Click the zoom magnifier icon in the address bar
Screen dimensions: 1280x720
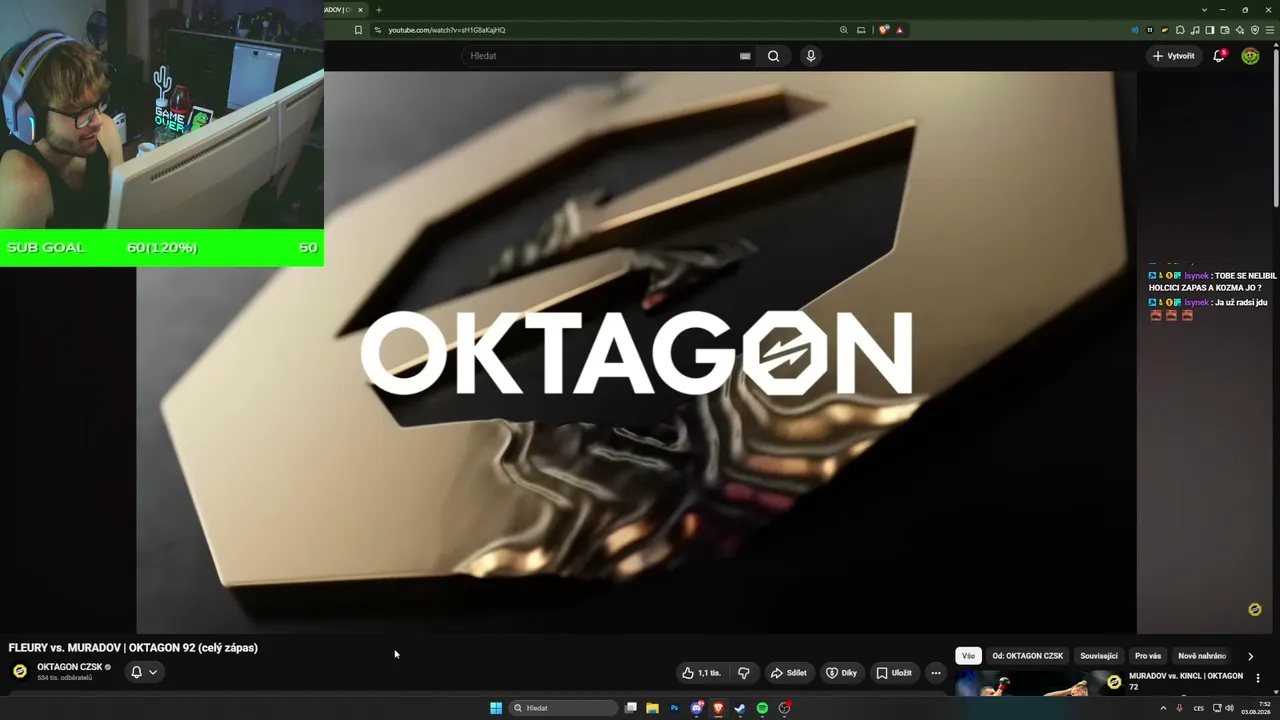coord(844,30)
